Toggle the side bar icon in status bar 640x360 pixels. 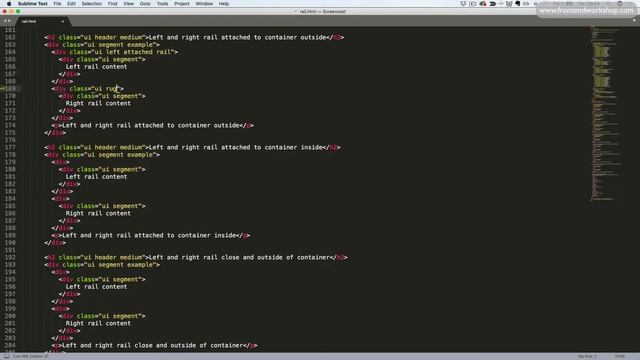(x=7, y=356)
